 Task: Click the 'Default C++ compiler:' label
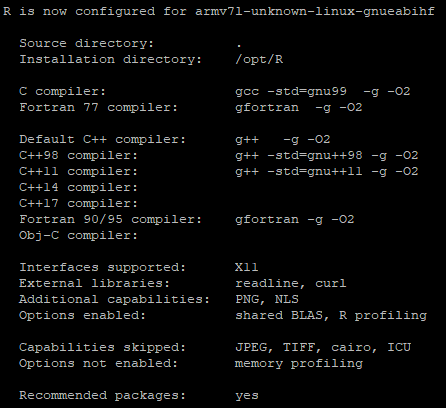(103, 140)
